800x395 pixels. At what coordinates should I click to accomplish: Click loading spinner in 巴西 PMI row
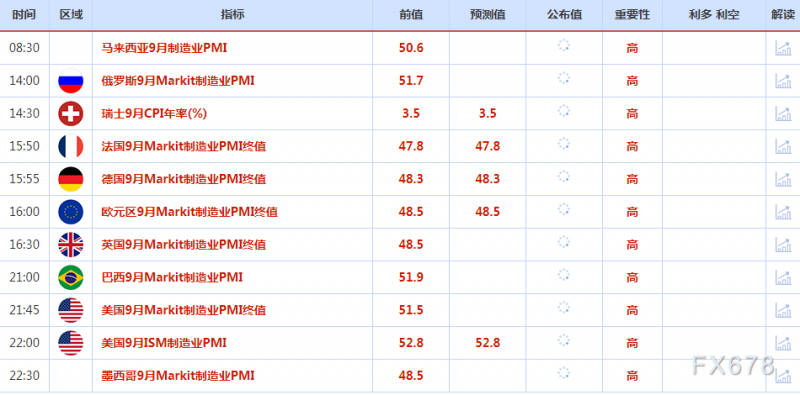pyautogui.click(x=563, y=275)
